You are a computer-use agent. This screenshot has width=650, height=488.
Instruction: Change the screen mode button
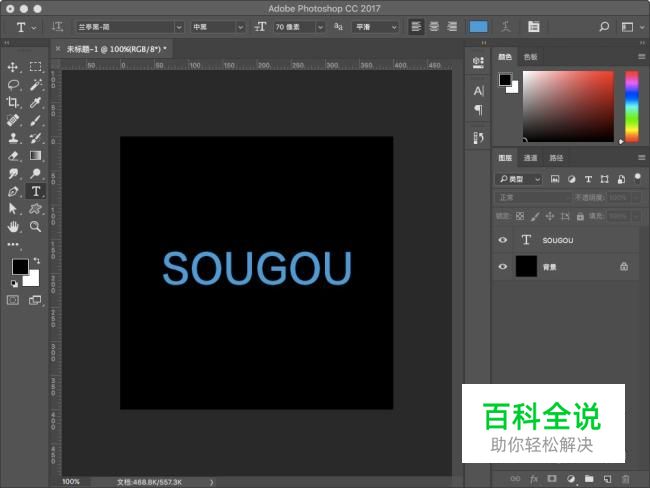click(35, 300)
